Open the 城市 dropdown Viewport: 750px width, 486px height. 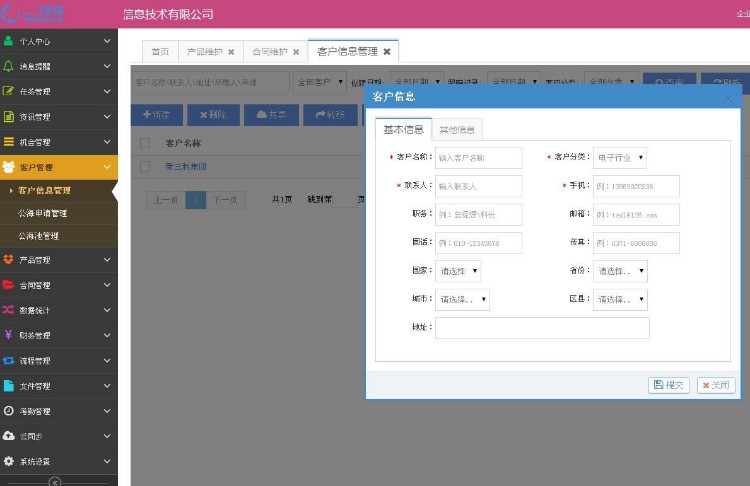pyautogui.click(x=463, y=299)
